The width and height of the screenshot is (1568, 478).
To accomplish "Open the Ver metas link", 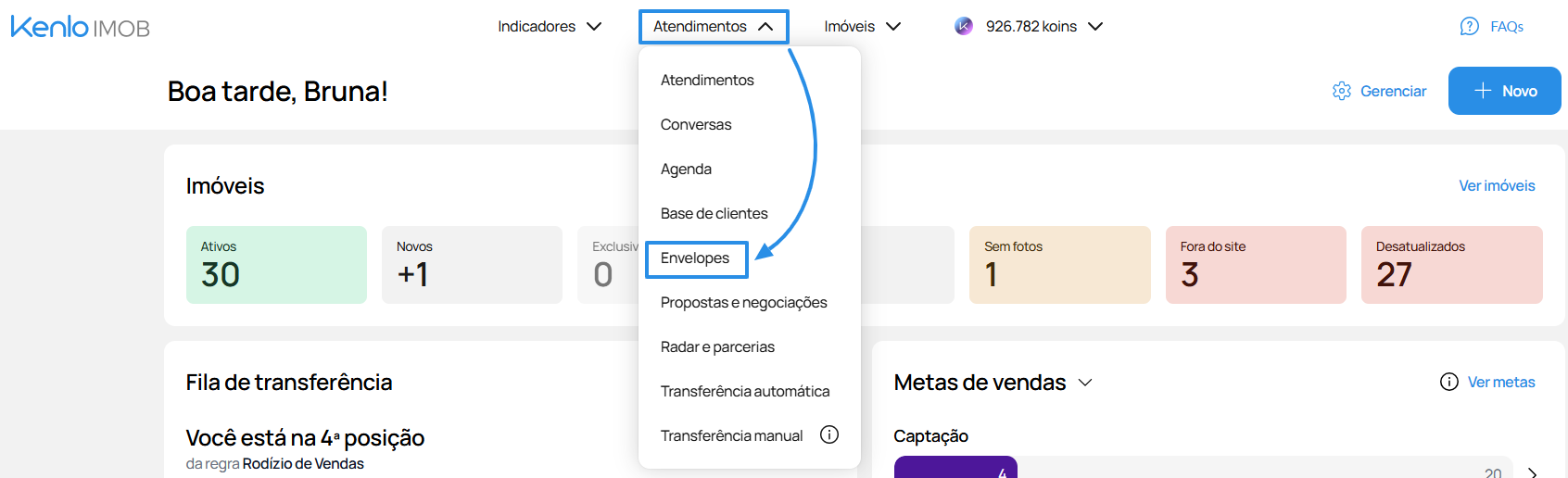I will point(1501,382).
